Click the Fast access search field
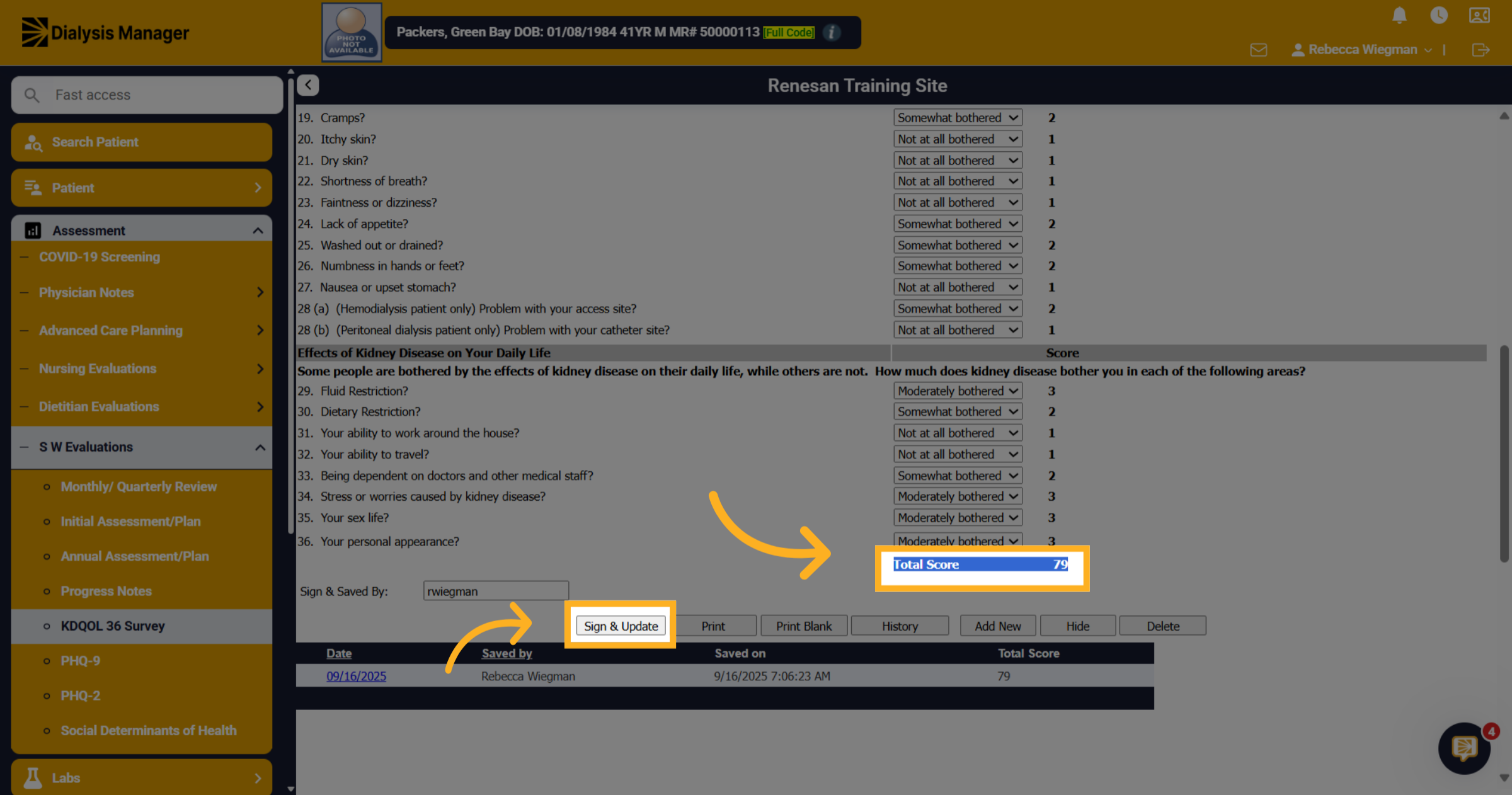The image size is (1512, 795). [x=147, y=95]
